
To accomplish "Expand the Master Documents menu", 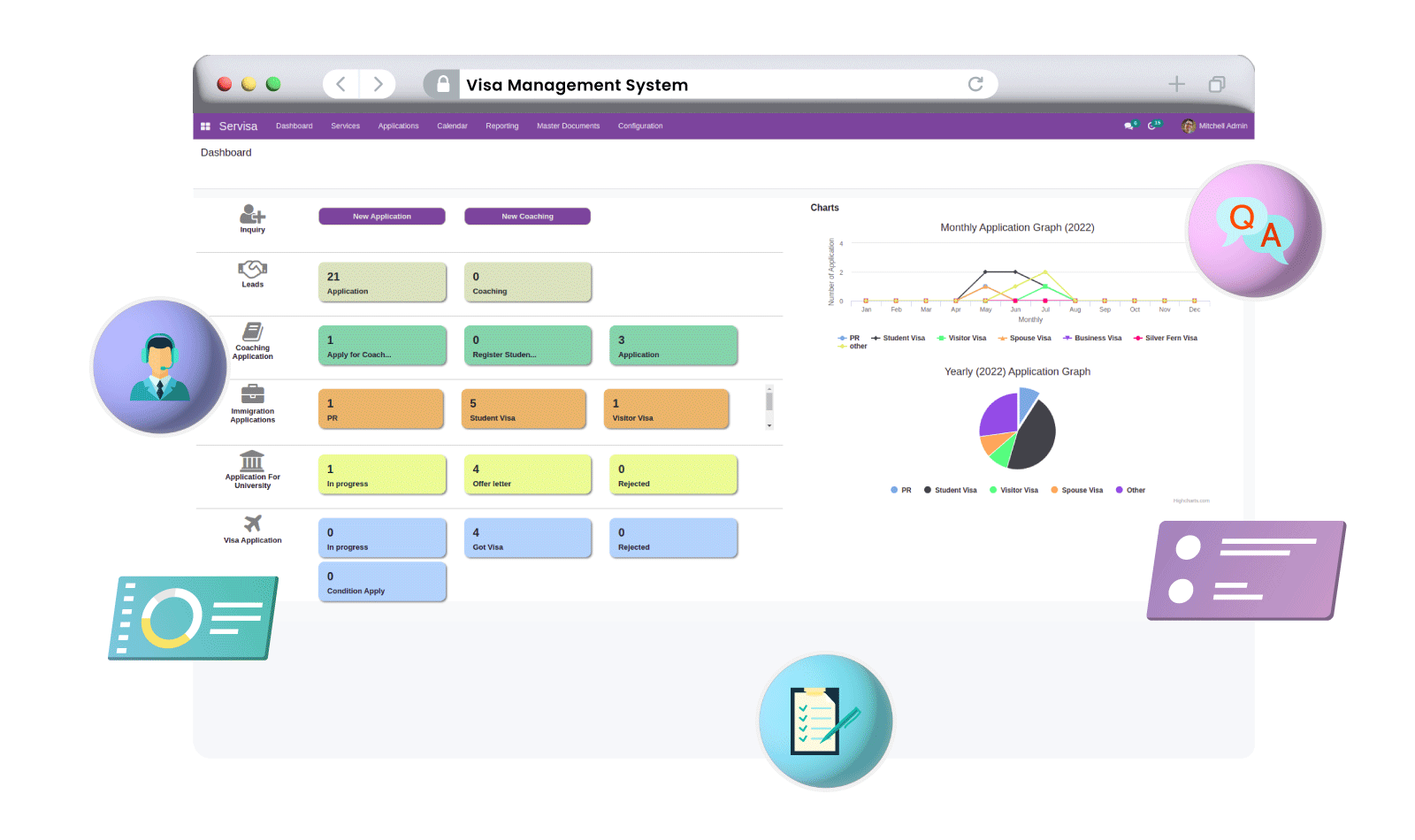I will (x=568, y=126).
